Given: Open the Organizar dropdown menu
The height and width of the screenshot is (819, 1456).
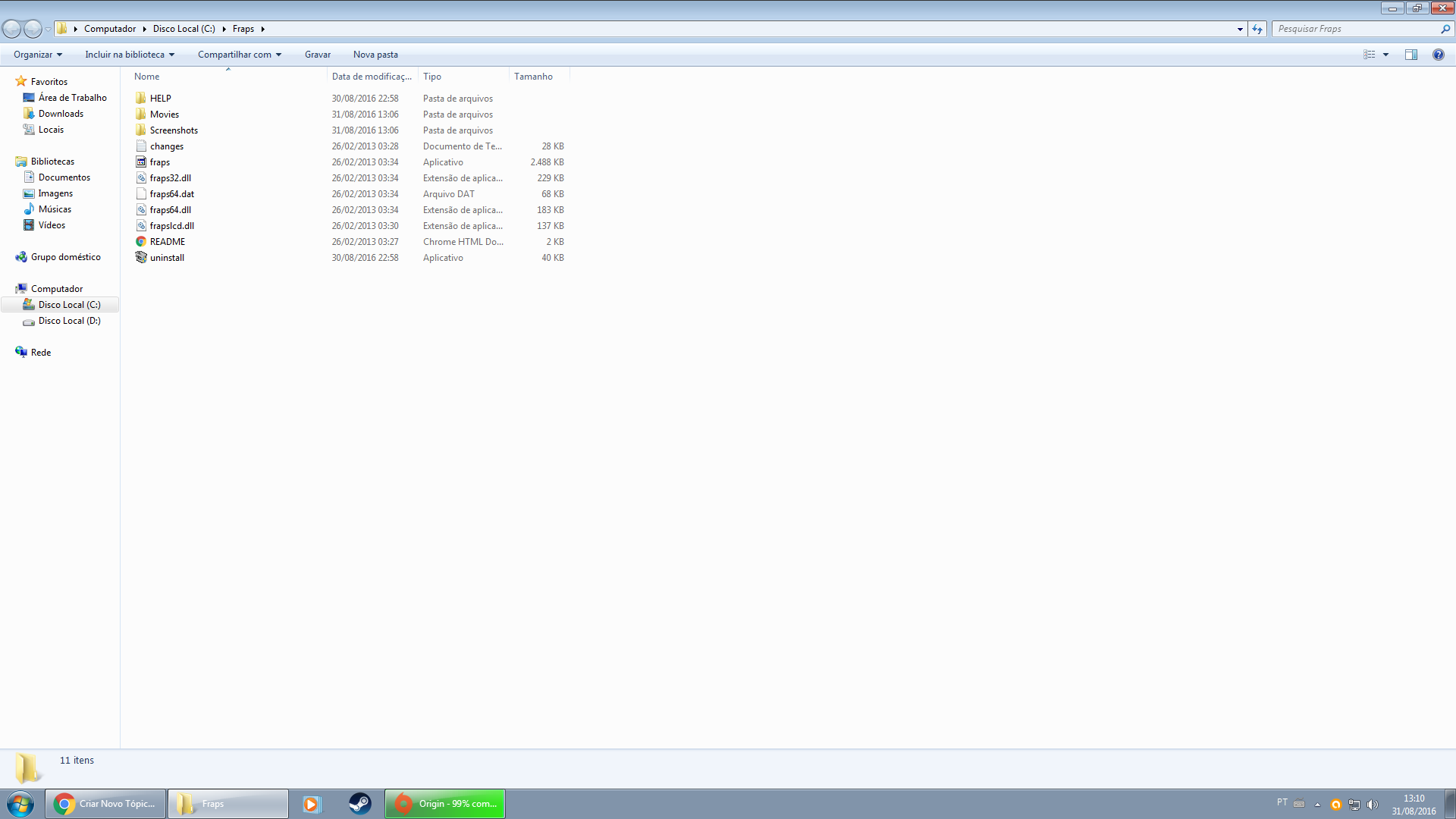Looking at the screenshot, I should (x=38, y=55).
